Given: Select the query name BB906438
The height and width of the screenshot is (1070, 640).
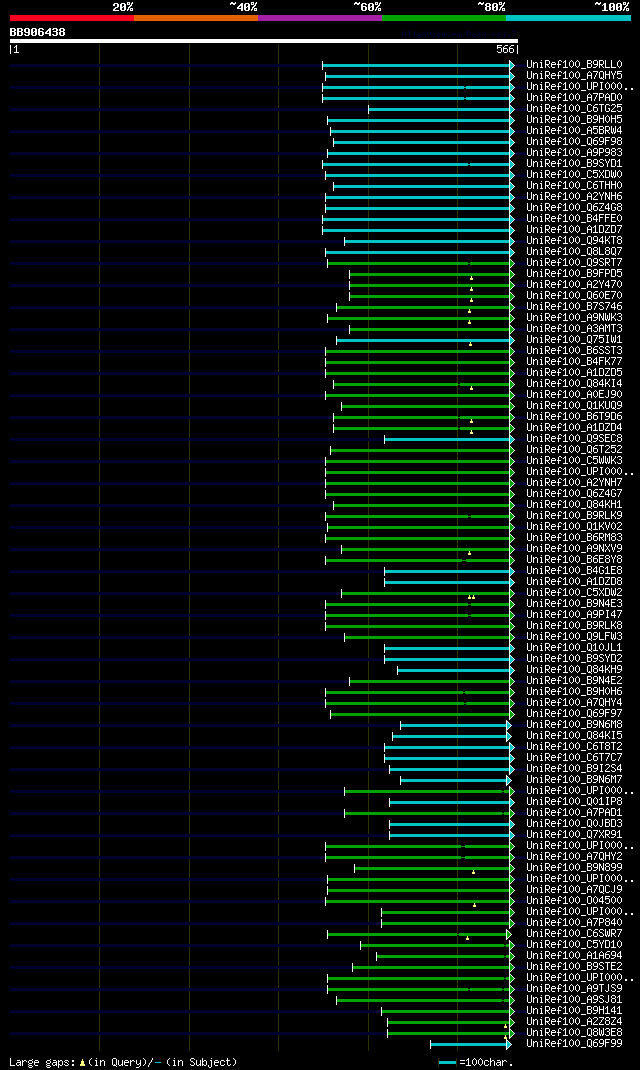Looking at the screenshot, I should coord(38,32).
